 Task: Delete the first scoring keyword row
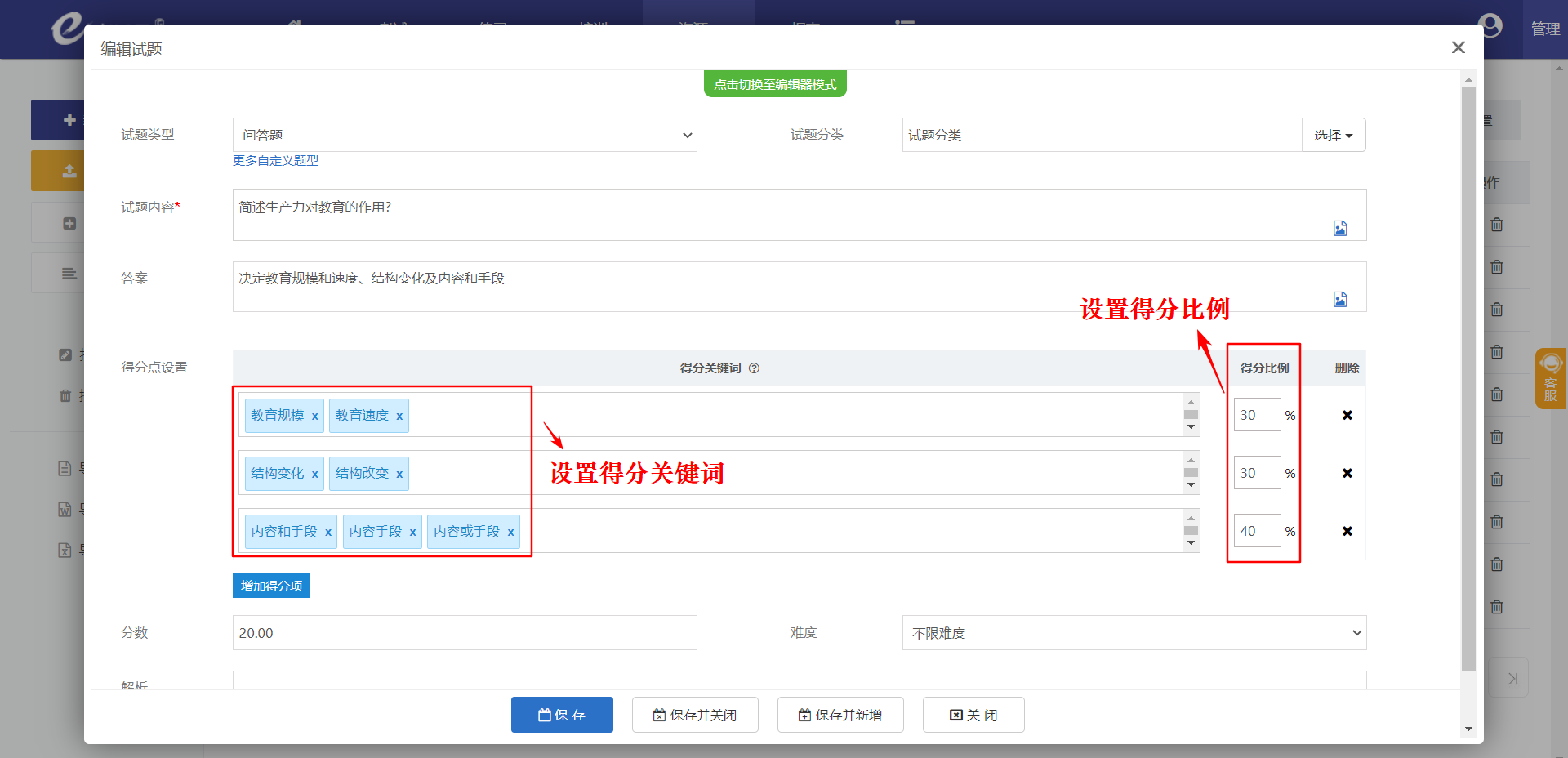click(1347, 415)
